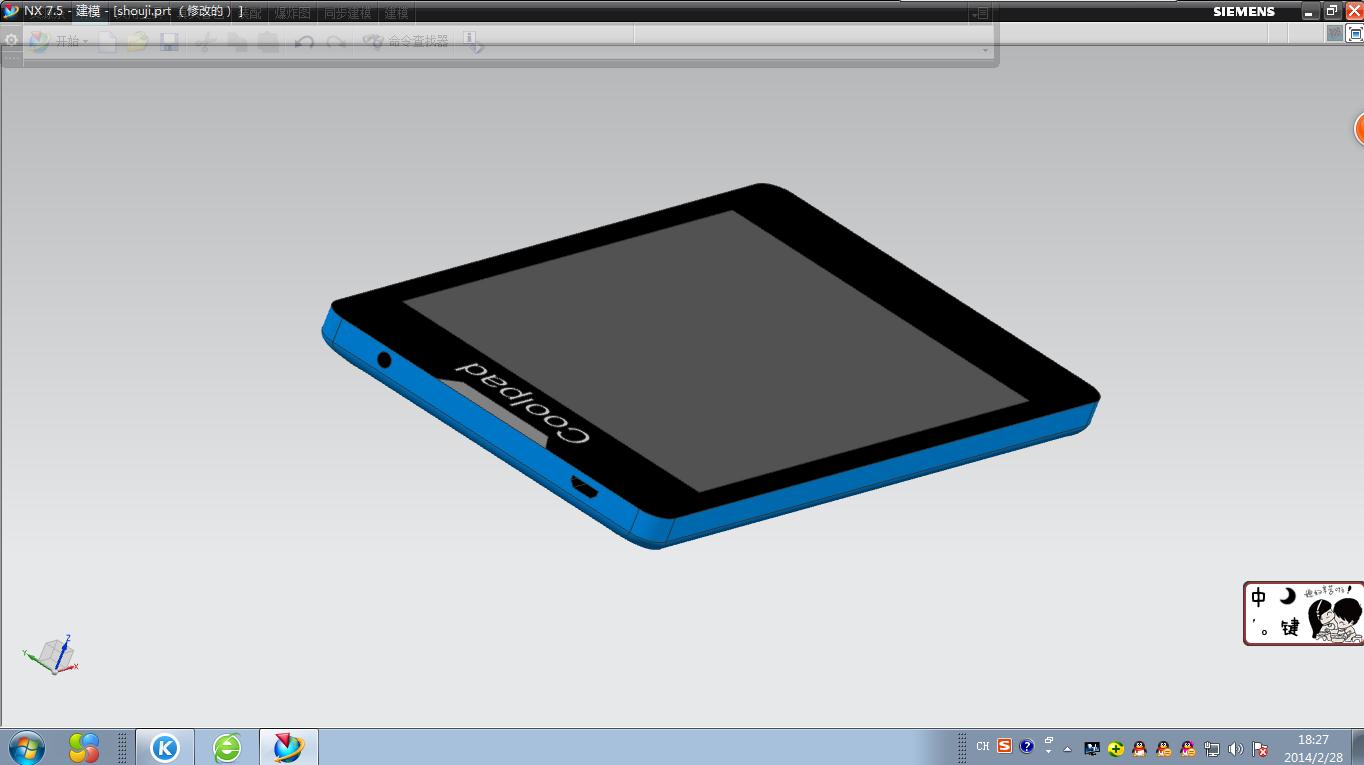Click the Copy icon in the toolbar
This screenshot has width=1364, height=765.
tap(237, 42)
